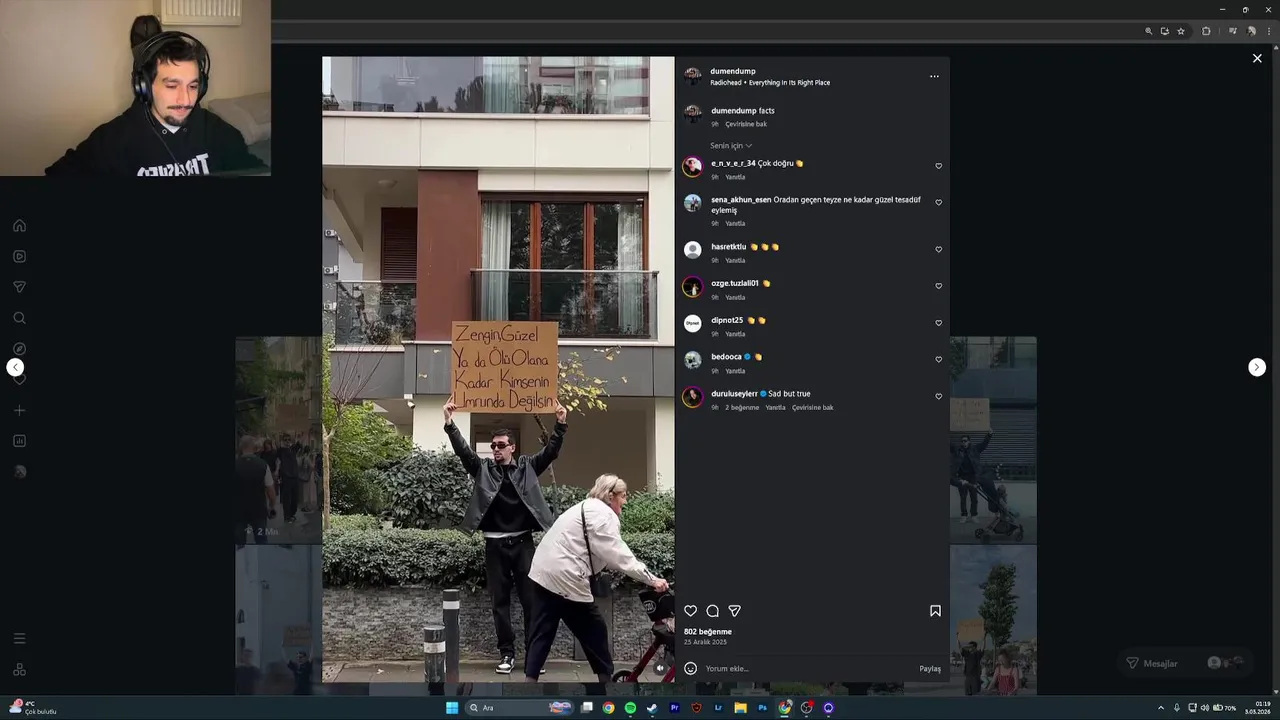
Task: Go to the next post arrow
Action: point(1257,367)
